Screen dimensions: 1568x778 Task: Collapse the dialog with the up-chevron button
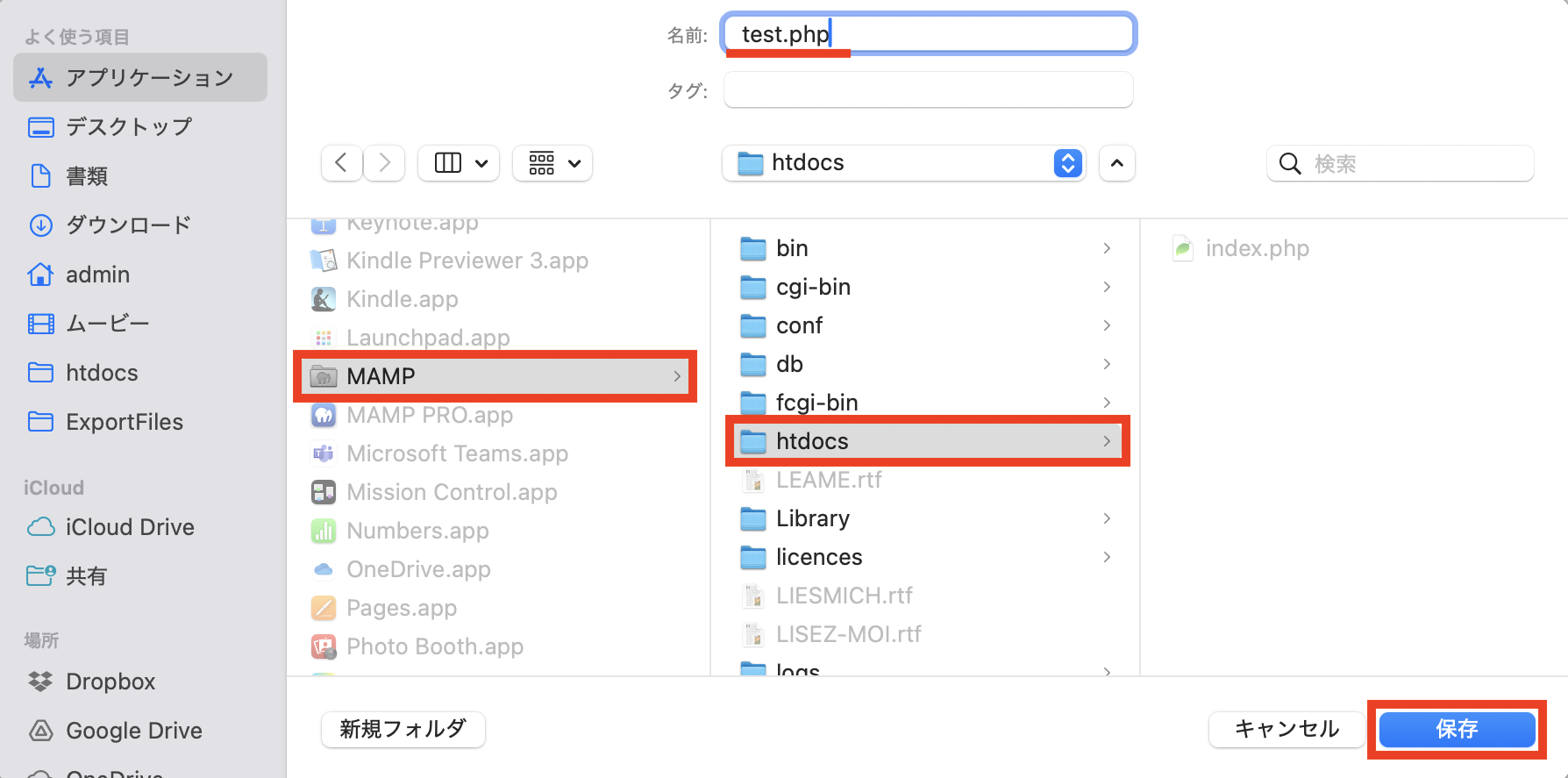coord(1116,163)
